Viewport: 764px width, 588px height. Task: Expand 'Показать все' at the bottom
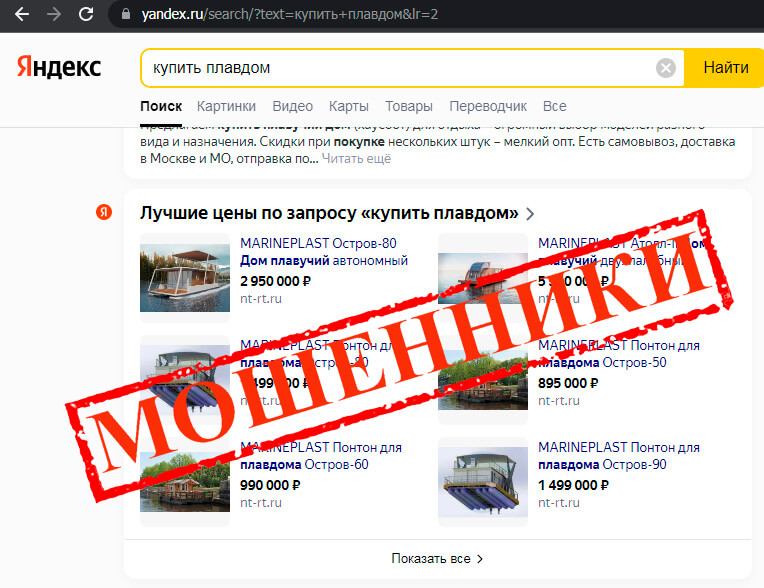click(437, 559)
